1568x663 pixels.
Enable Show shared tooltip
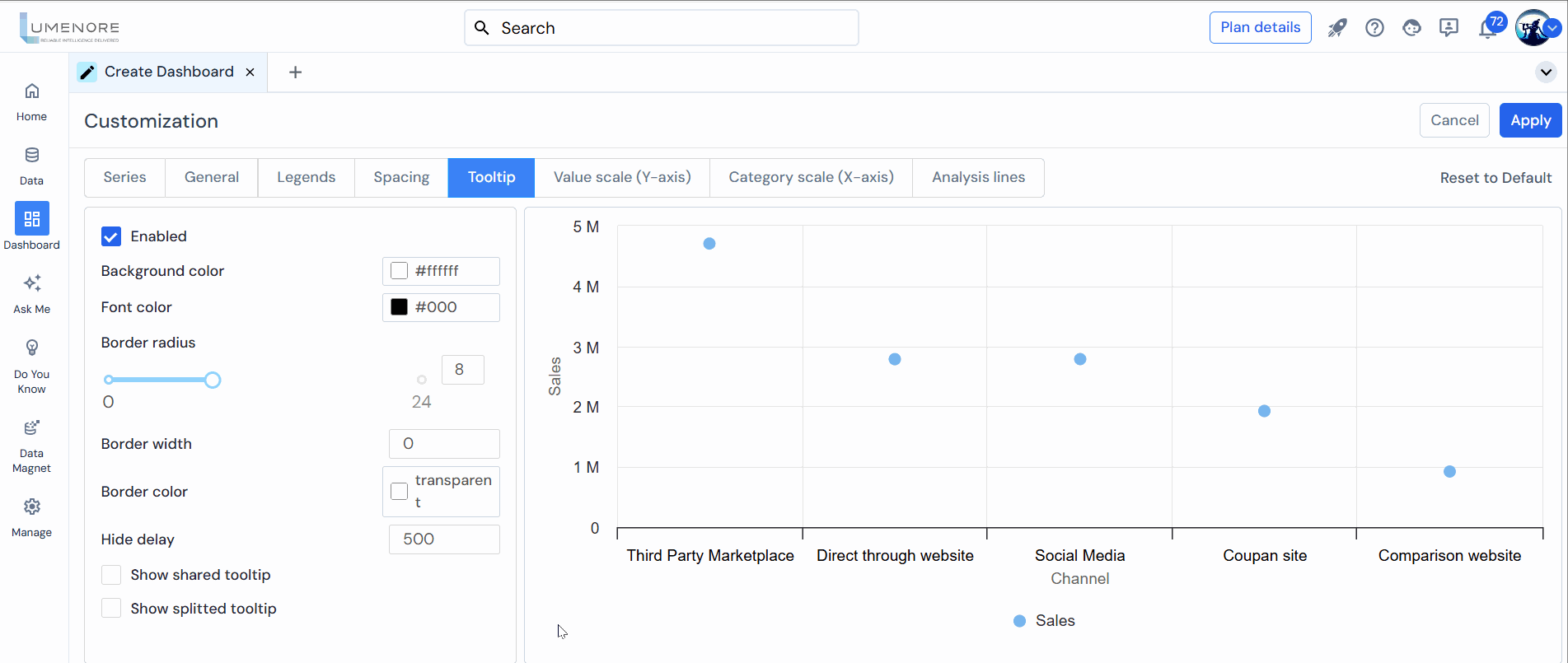pyautogui.click(x=111, y=575)
